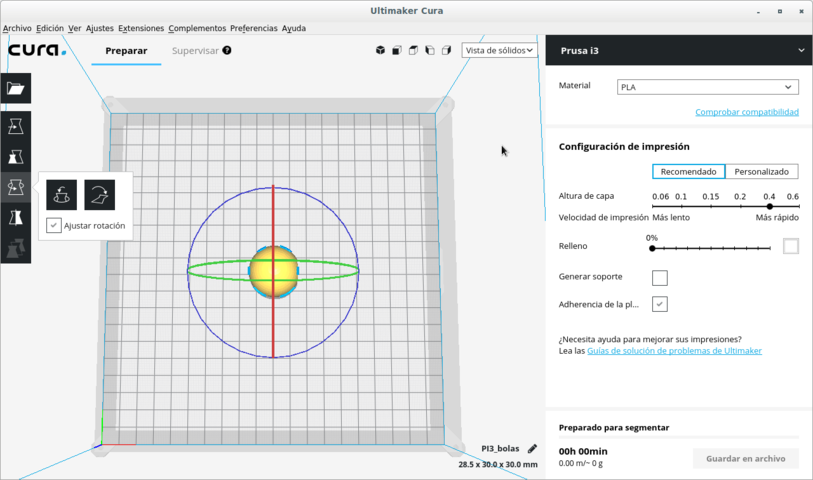Click Guardar en archivo button
This screenshot has height=480, width=813.
coord(746,459)
